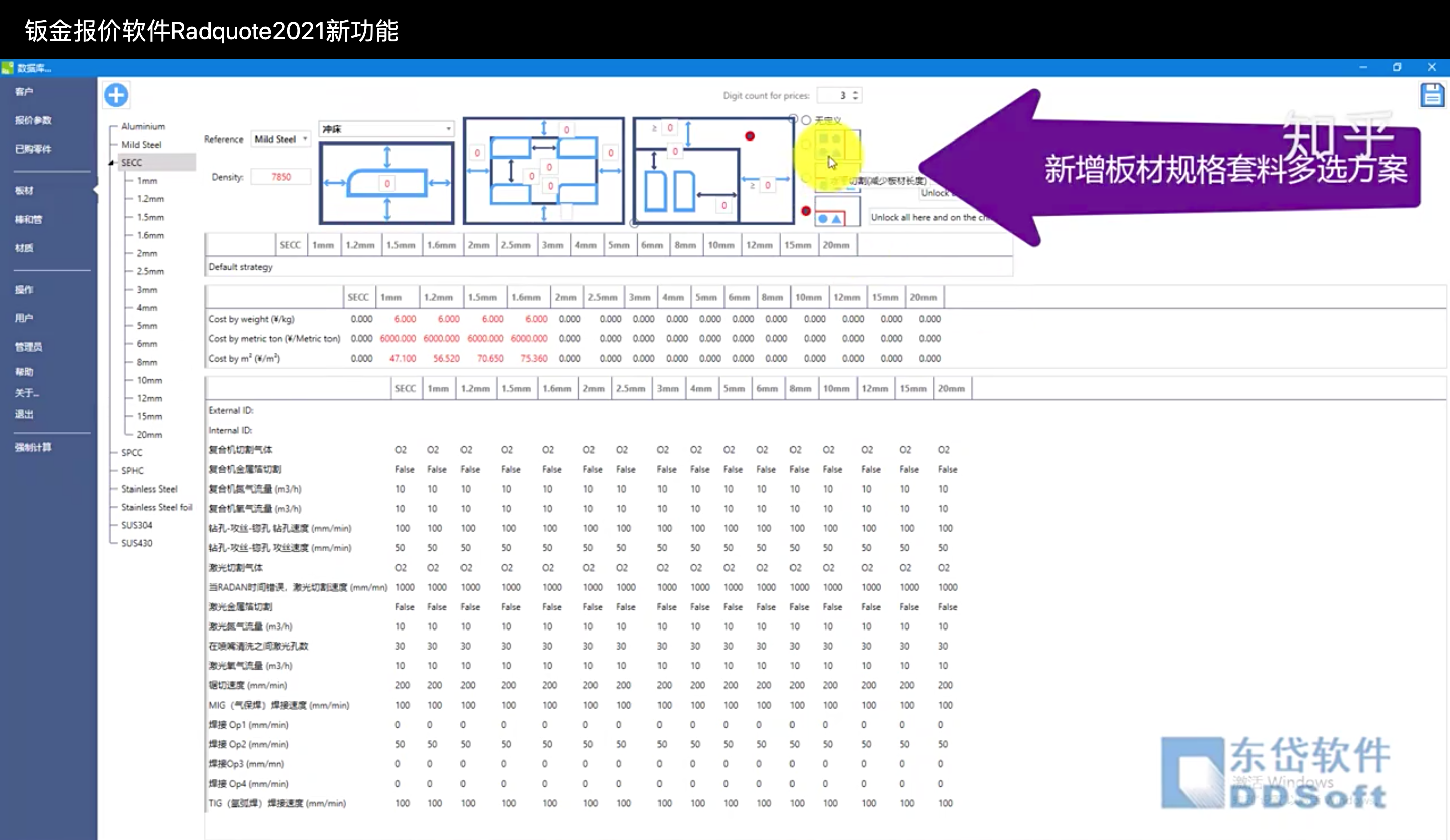This screenshot has width=1450, height=840.
Task: Collapse the SECC tree node arrow
Action: [x=112, y=163]
